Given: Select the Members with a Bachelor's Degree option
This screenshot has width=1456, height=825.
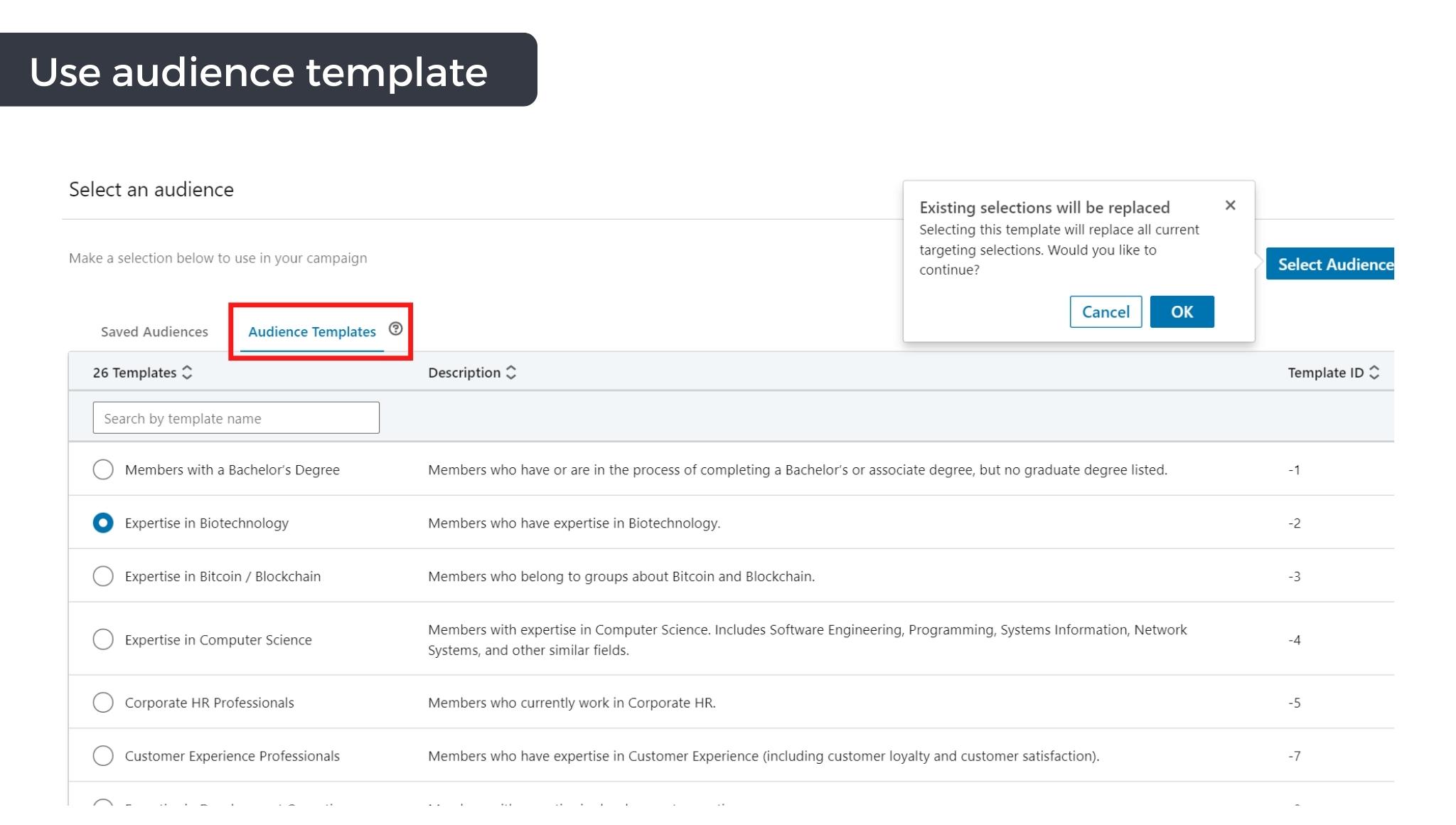Looking at the screenshot, I should (x=102, y=469).
